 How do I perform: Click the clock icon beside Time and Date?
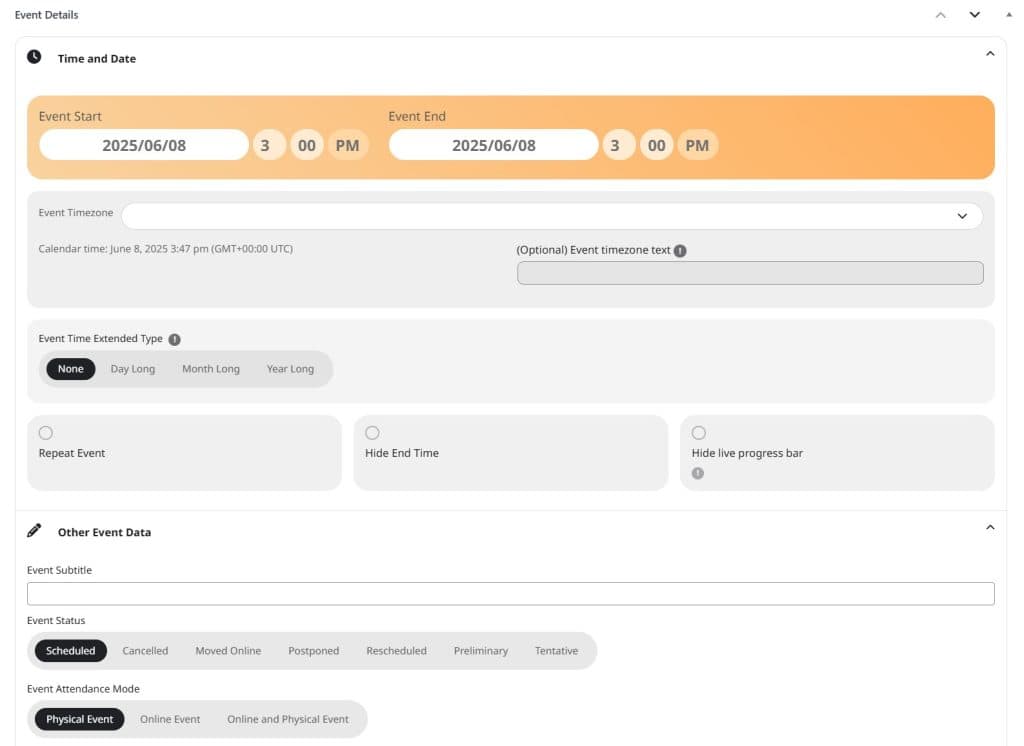[x=34, y=57]
